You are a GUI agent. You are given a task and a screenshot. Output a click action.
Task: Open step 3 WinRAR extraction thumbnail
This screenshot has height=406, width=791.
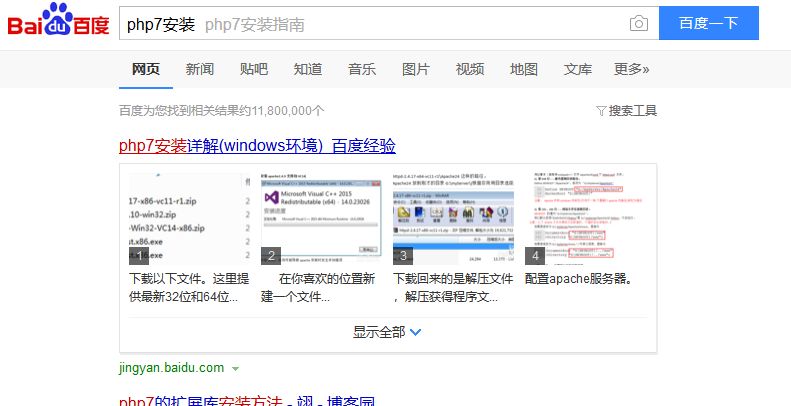[454, 218]
